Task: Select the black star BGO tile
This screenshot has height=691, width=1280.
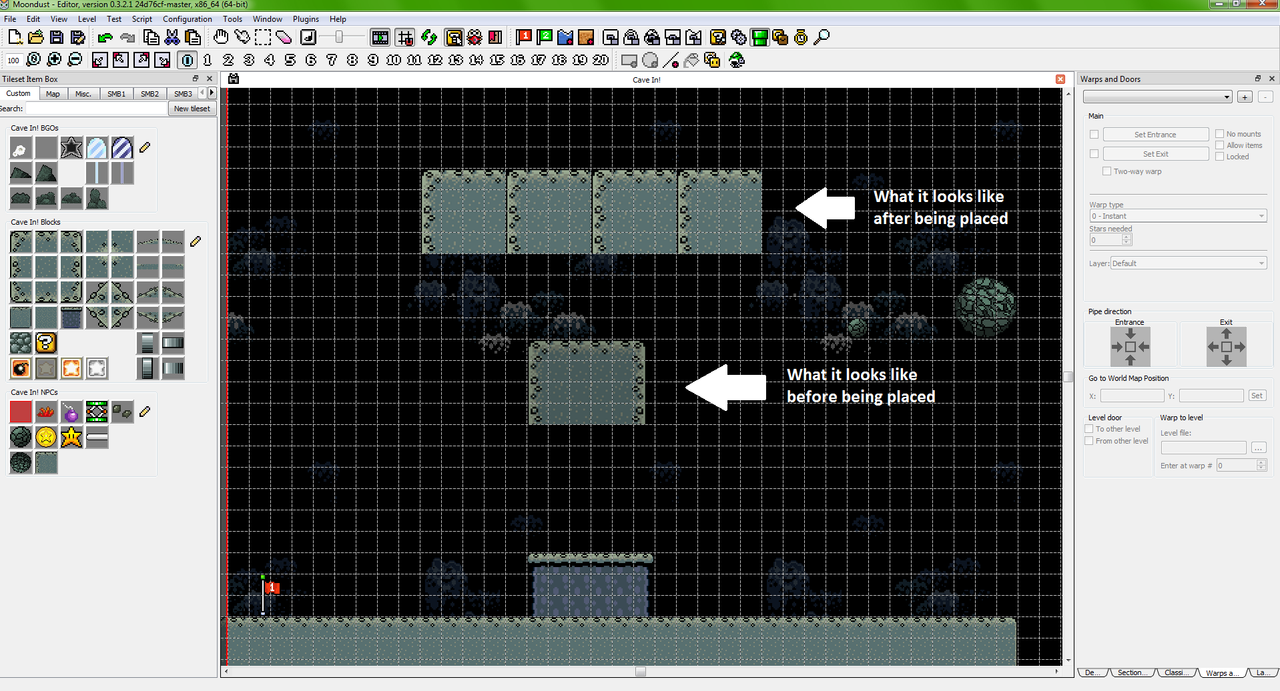Action: 71,149
